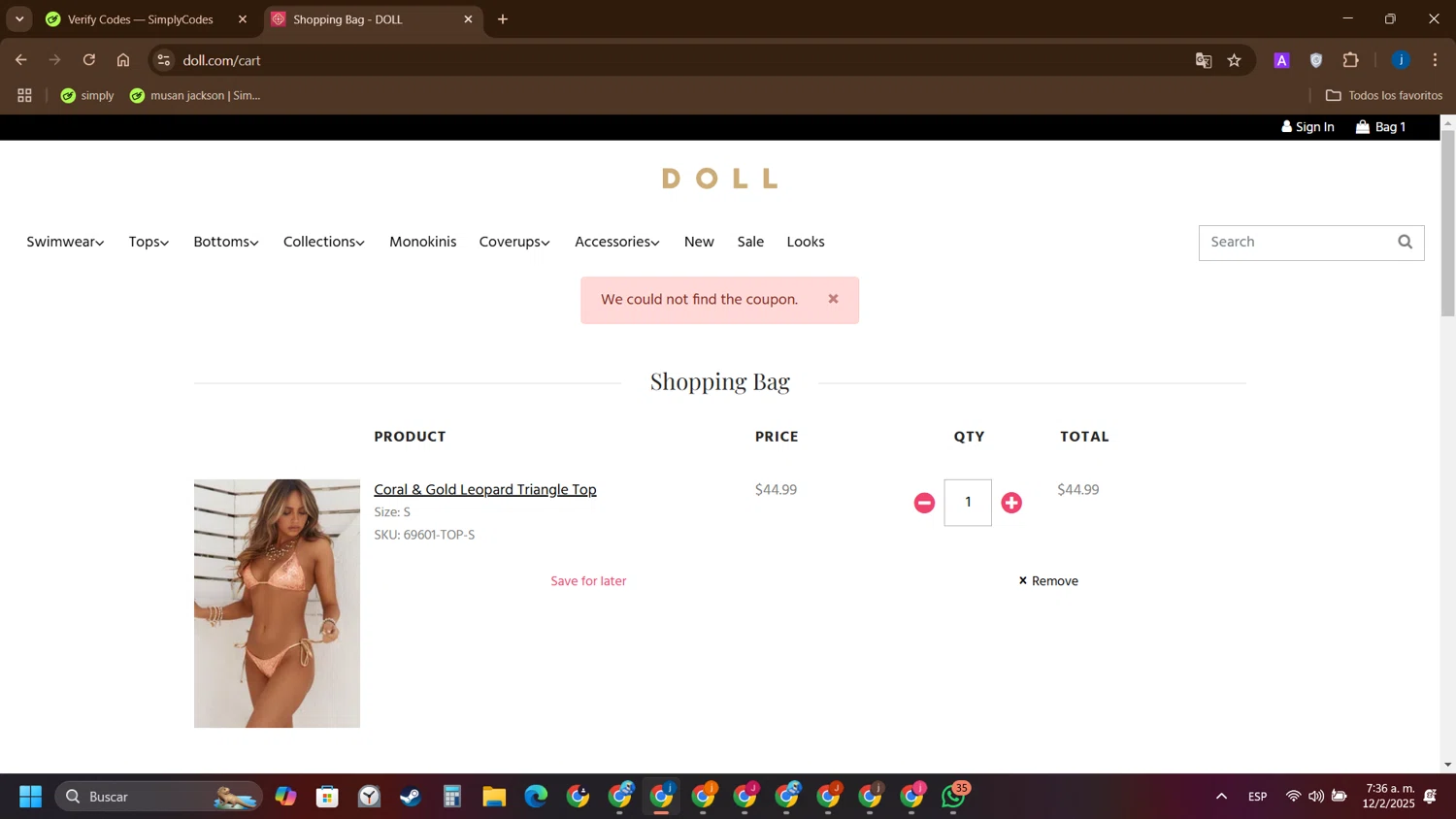Open Calculator from the taskbar
The image size is (1456, 819).
click(452, 797)
